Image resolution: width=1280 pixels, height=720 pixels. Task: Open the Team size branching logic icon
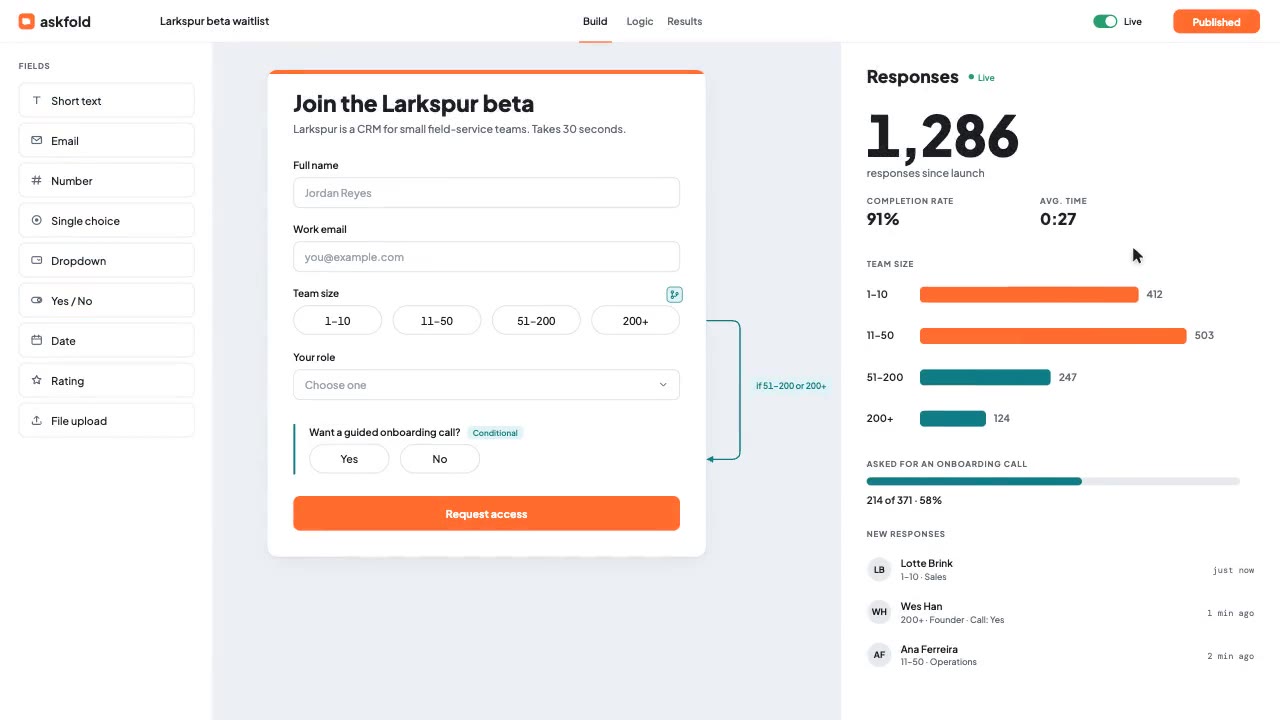[x=675, y=294]
